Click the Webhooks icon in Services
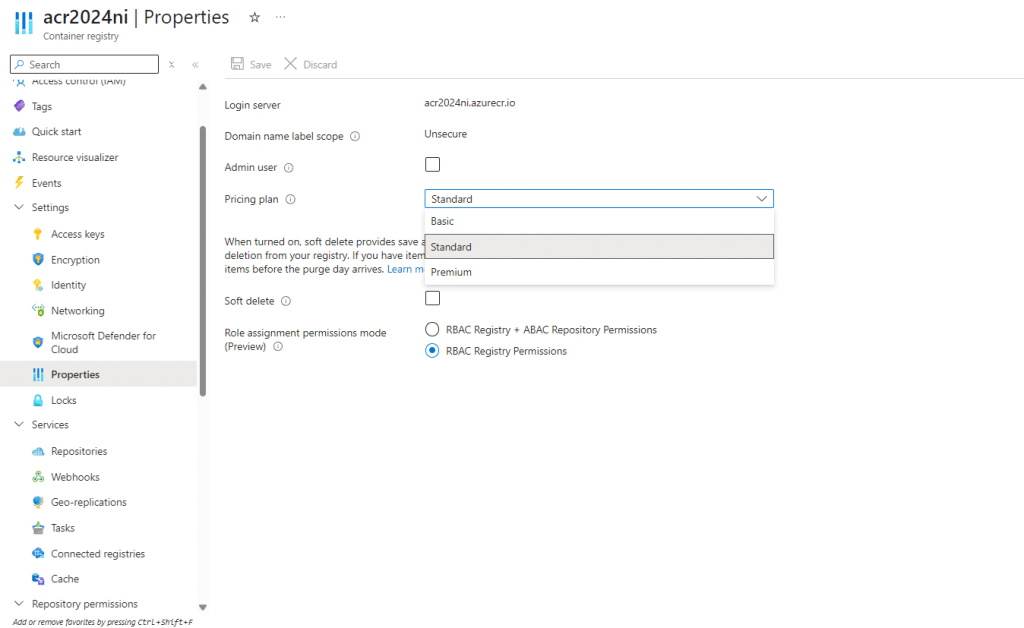Image resolution: width=1024 pixels, height=628 pixels. tap(38, 477)
